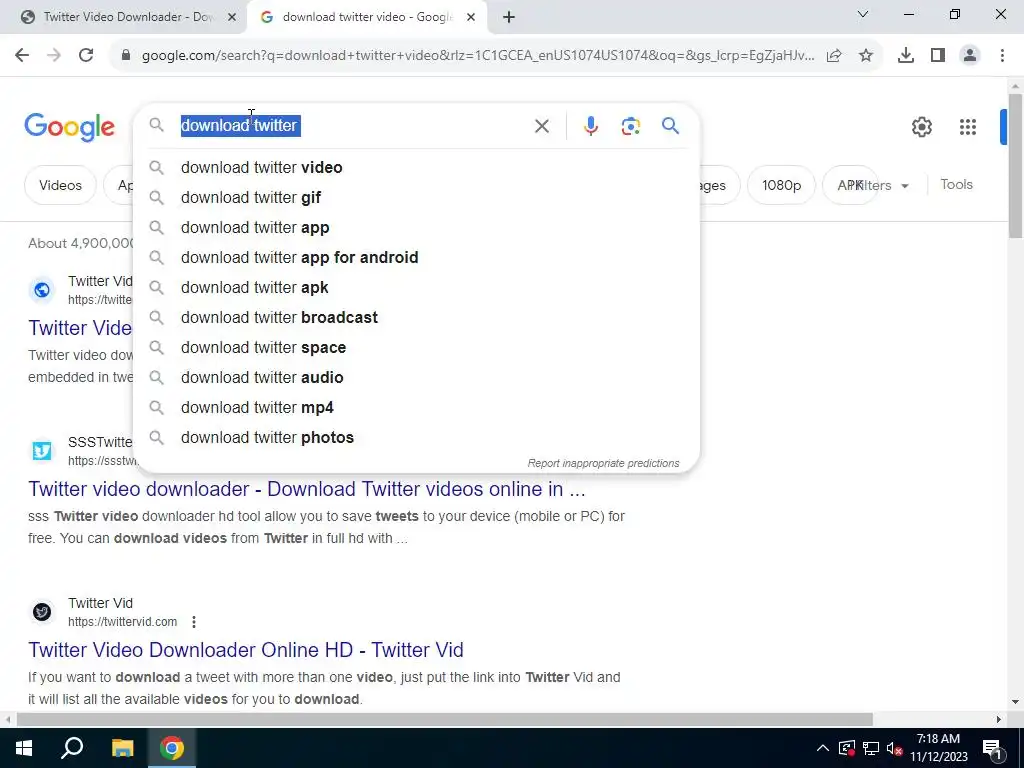Click the https://twittervid.com URL text

pos(122,622)
